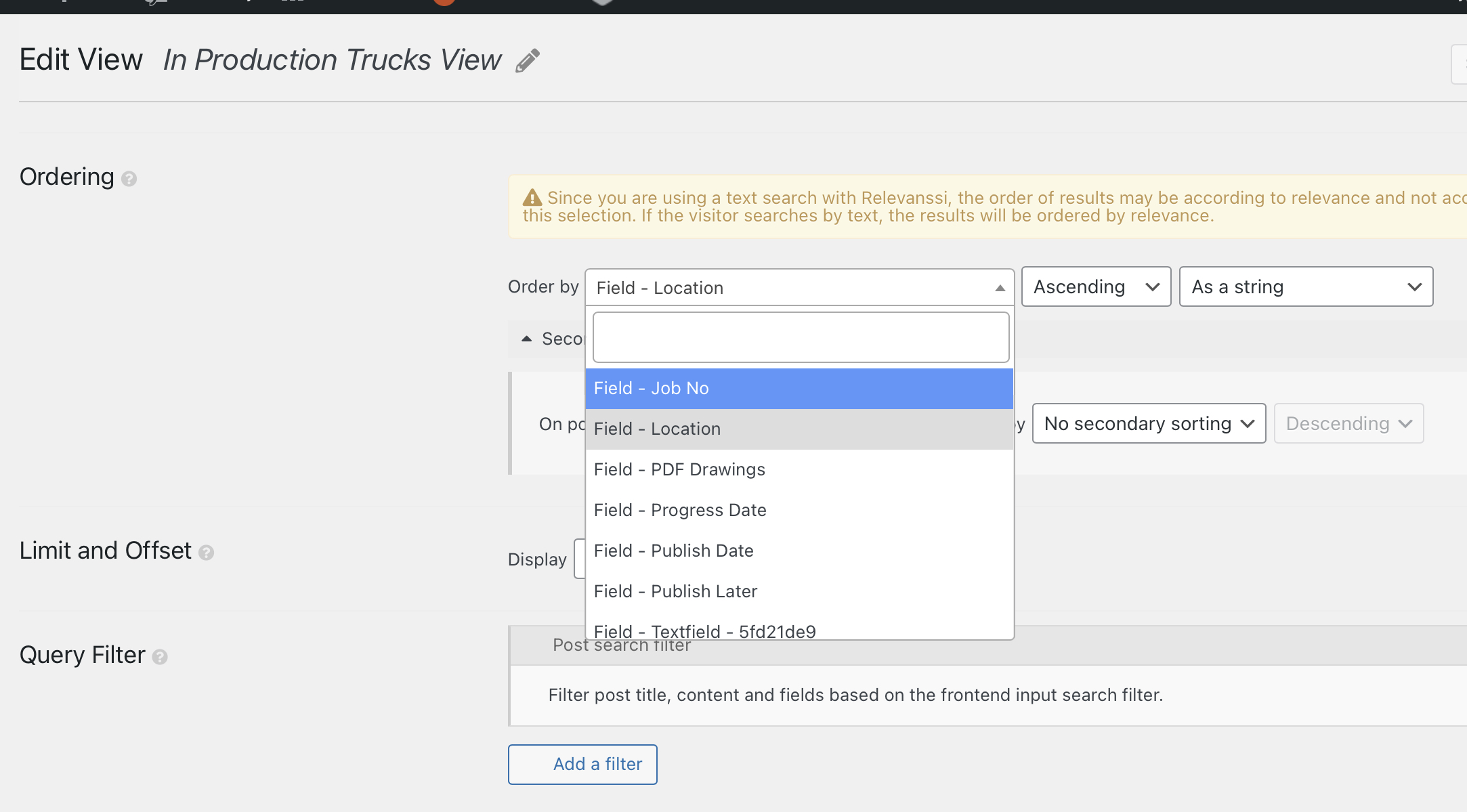Collapse the Secondary sorting section triangle
Image resolution: width=1467 pixels, height=812 pixels.
(x=526, y=339)
